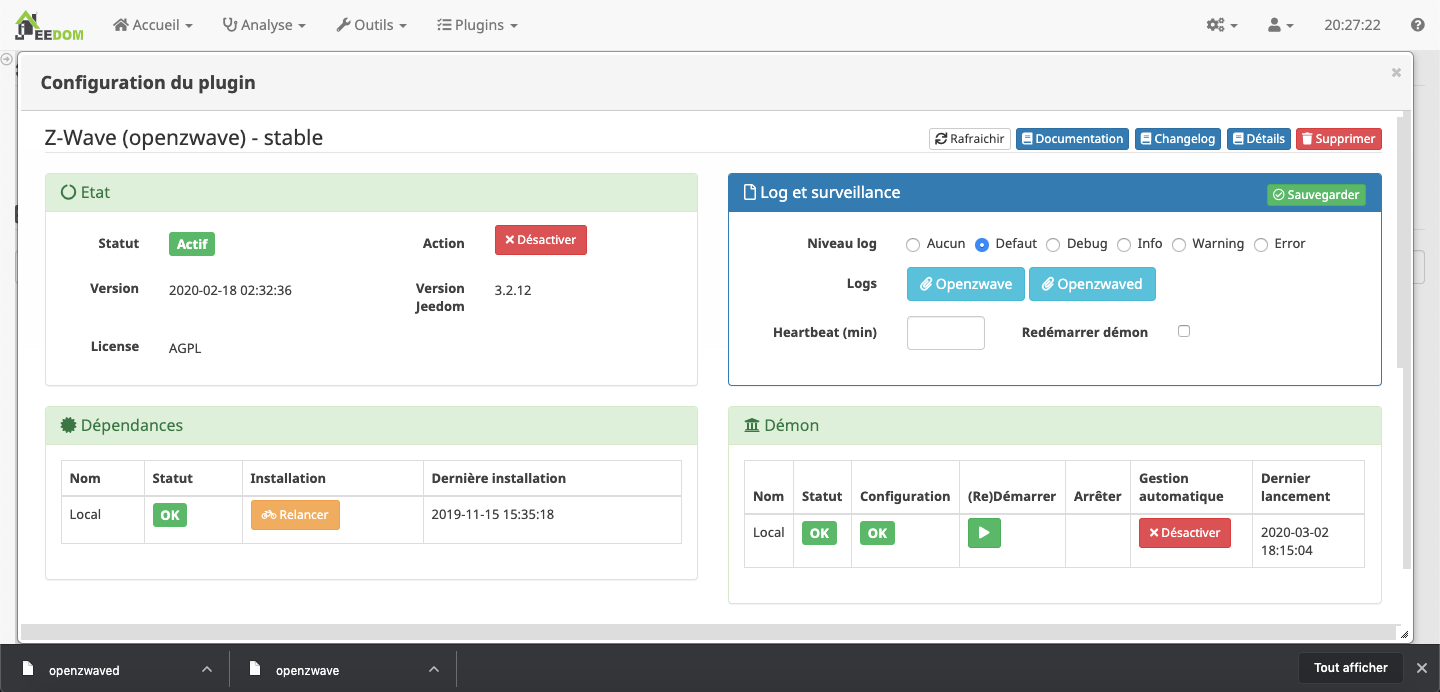Screen dimensions: 1440x692
Task: Open the Openzwaved log
Action: click(1091, 284)
